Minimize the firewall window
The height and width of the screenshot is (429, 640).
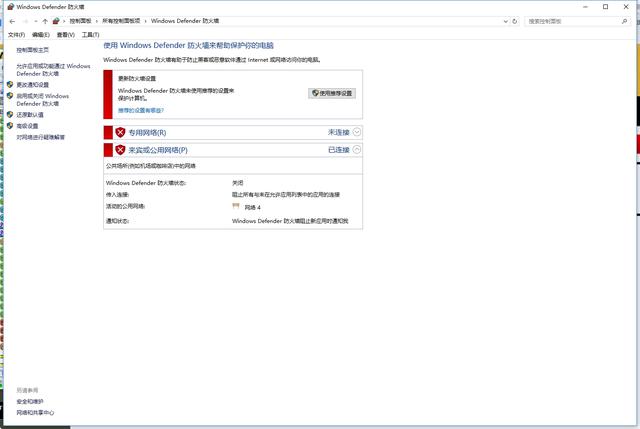click(x=585, y=7)
